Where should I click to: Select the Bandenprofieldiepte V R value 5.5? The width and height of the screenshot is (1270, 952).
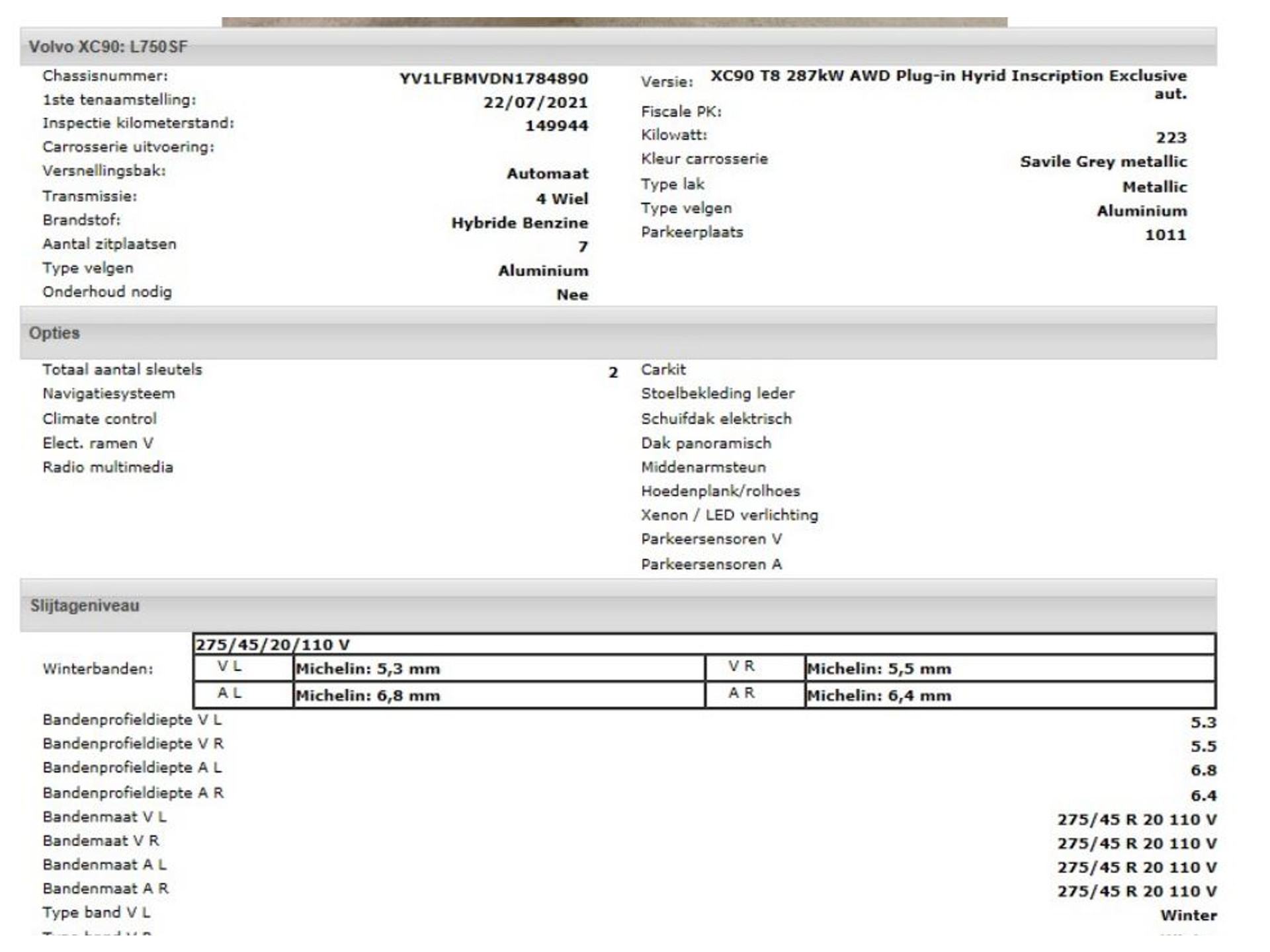1204,746
